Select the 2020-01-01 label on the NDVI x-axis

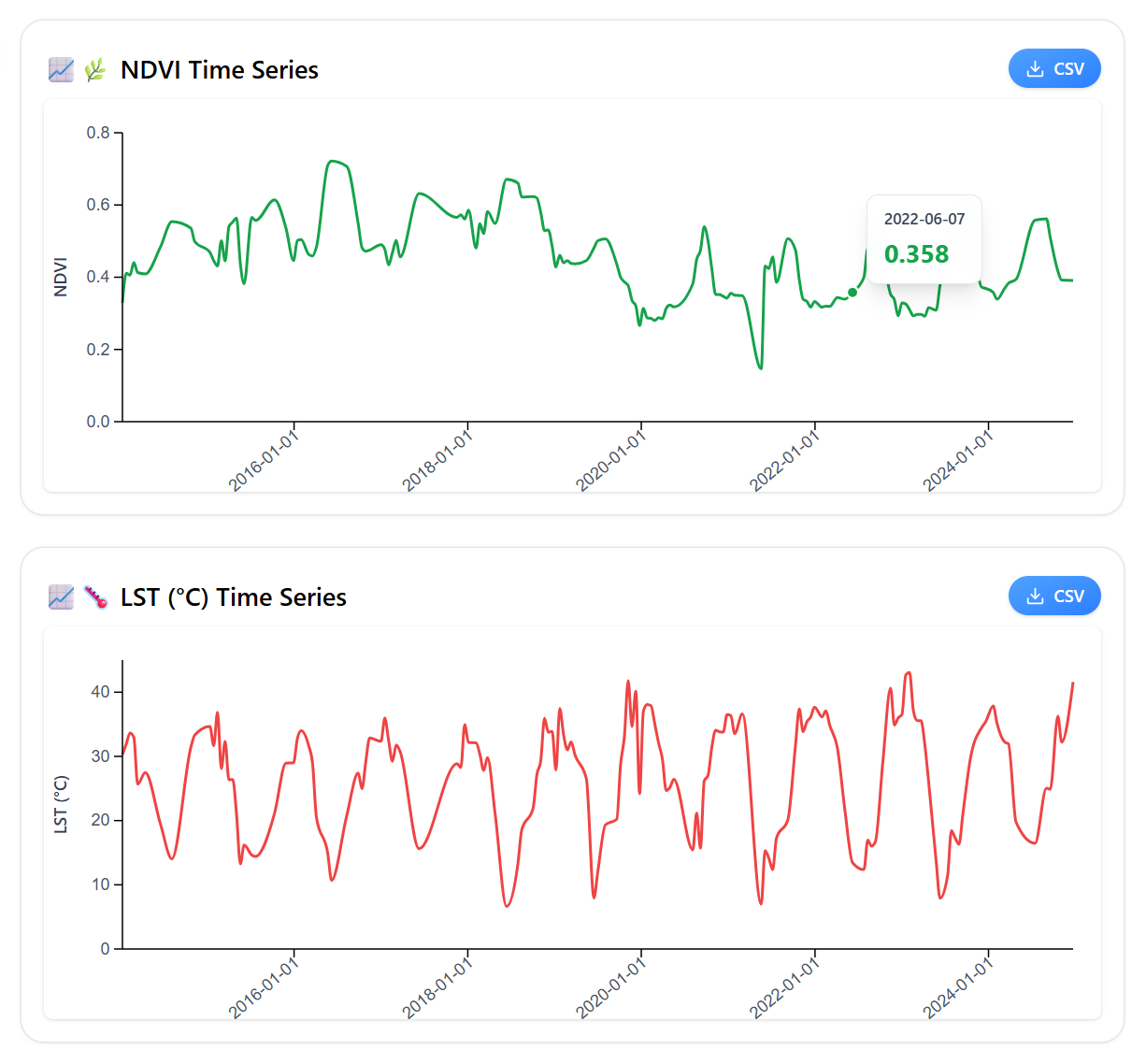[x=610, y=458]
